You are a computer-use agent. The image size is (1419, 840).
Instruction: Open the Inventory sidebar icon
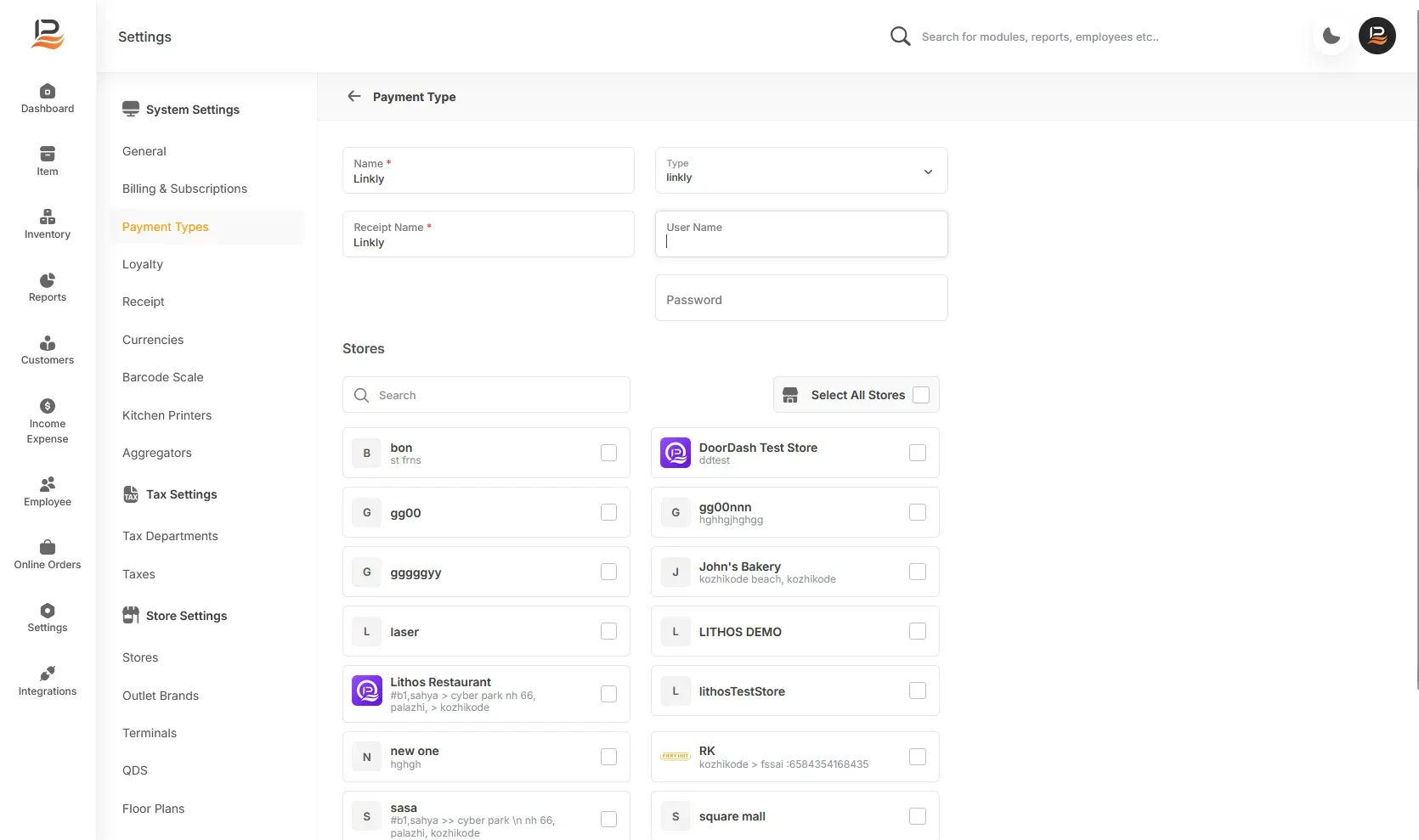(48, 217)
